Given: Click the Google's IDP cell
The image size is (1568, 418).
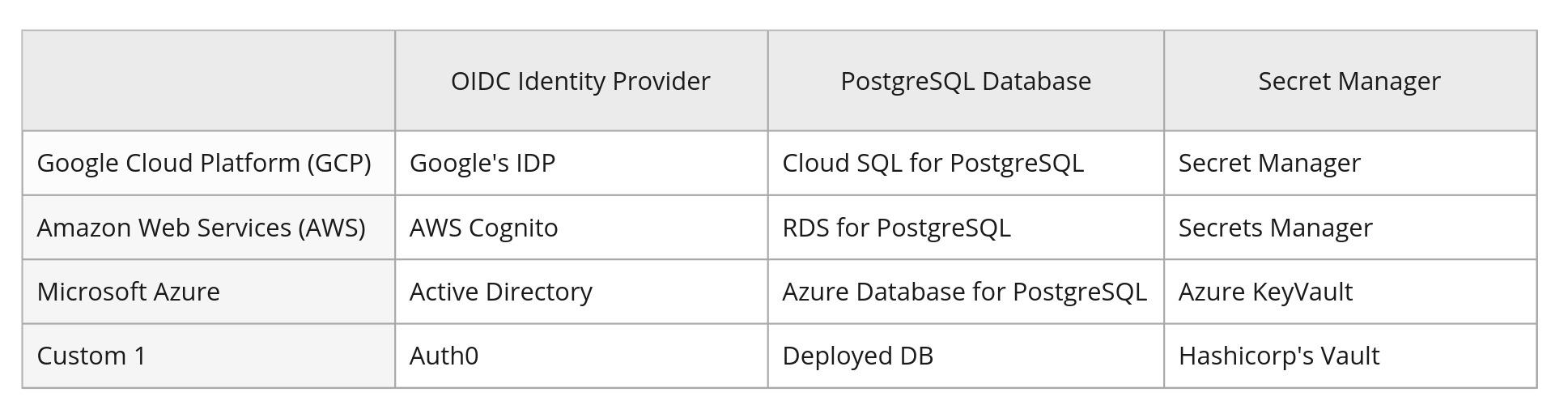Looking at the screenshot, I should pyautogui.click(x=482, y=163).
